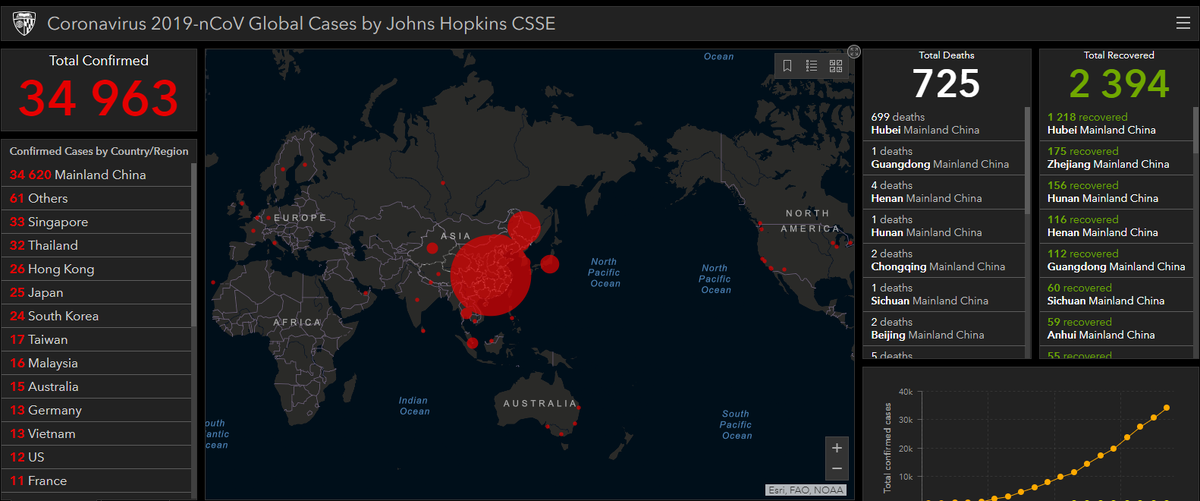Open the hamburger menu in the header
1200x501 pixels.
[x=1183, y=22]
